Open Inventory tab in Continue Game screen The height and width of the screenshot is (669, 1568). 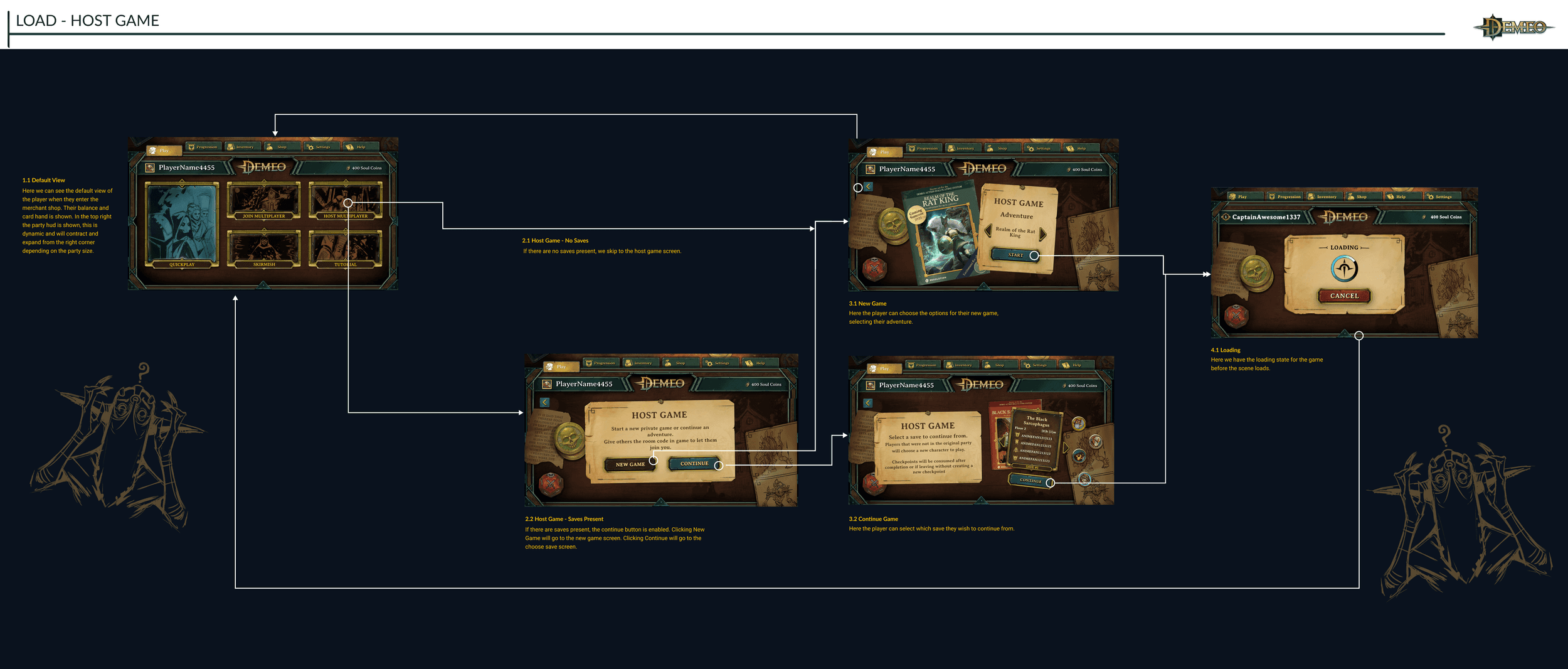coord(960,365)
